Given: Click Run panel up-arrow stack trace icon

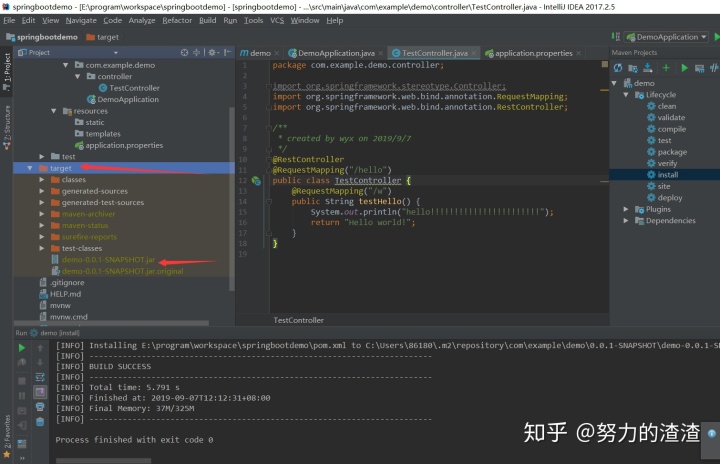Looking at the screenshot, I should click(40, 348).
